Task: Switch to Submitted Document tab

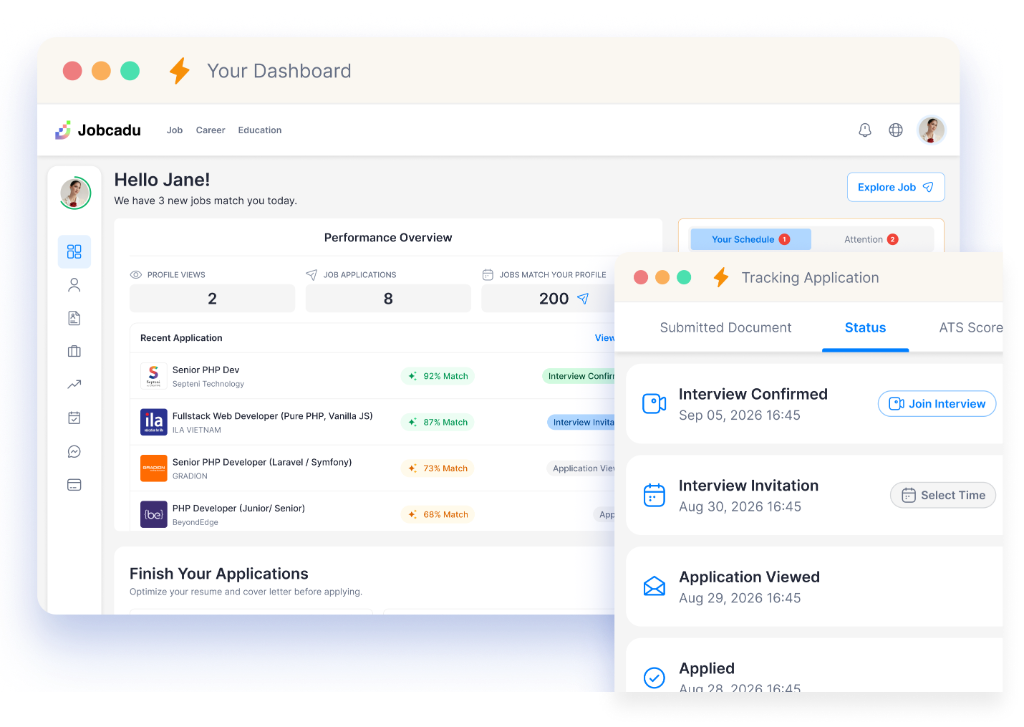Action: coord(725,327)
